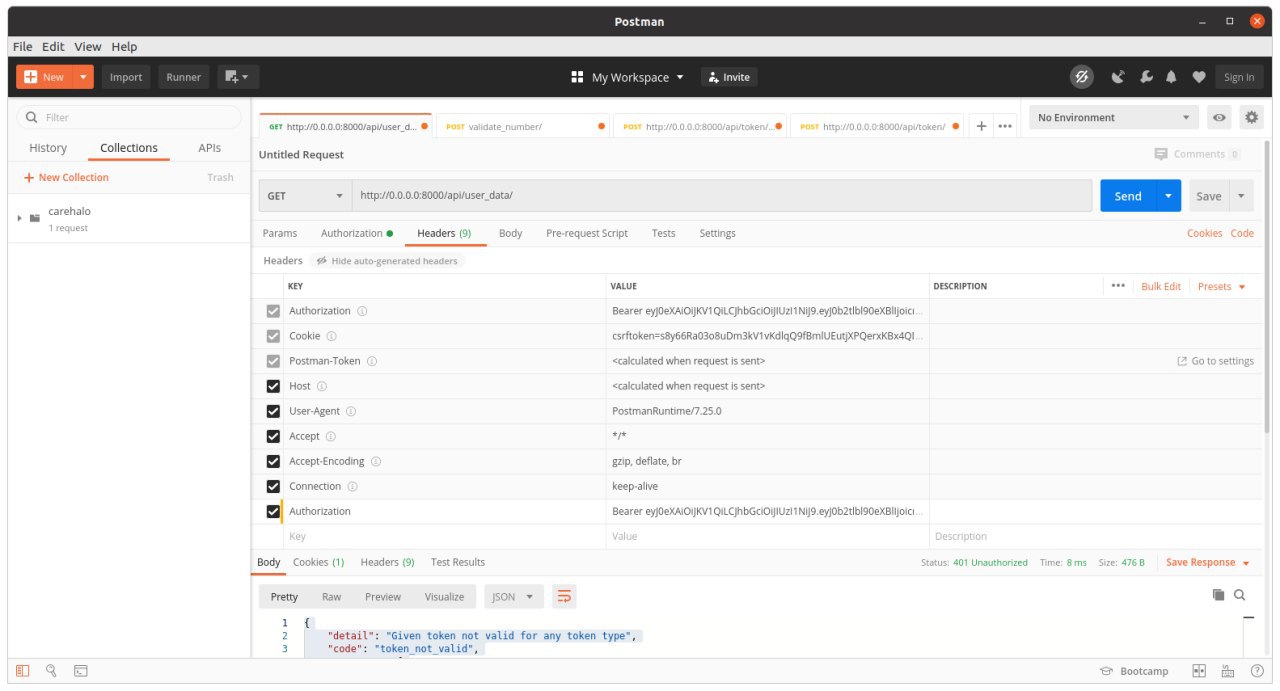Open the My Workspace dropdown
Screen dimensions: 1280x691
[627, 77]
